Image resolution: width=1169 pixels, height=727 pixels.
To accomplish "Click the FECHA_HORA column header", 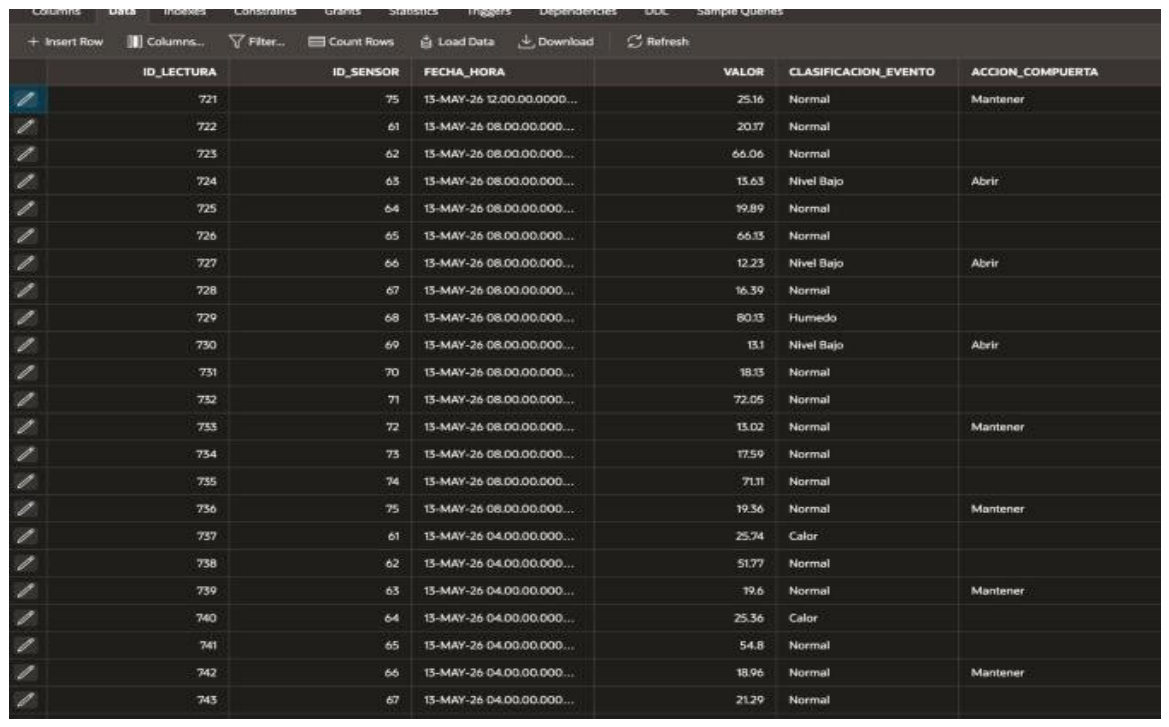I will tap(503, 72).
